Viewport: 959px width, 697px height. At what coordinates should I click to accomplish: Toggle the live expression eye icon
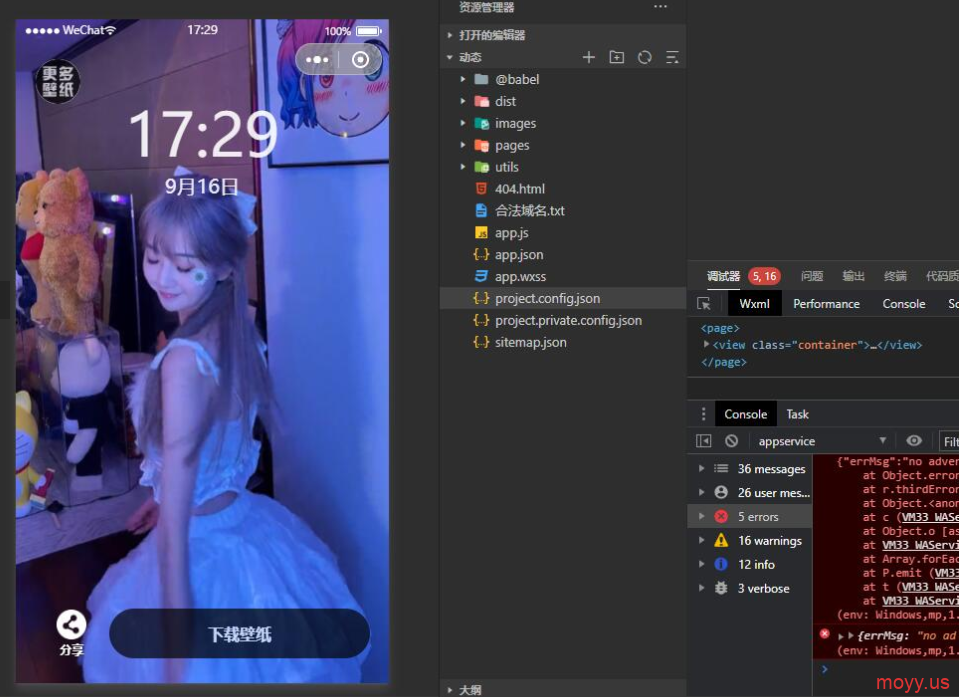coord(914,441)
